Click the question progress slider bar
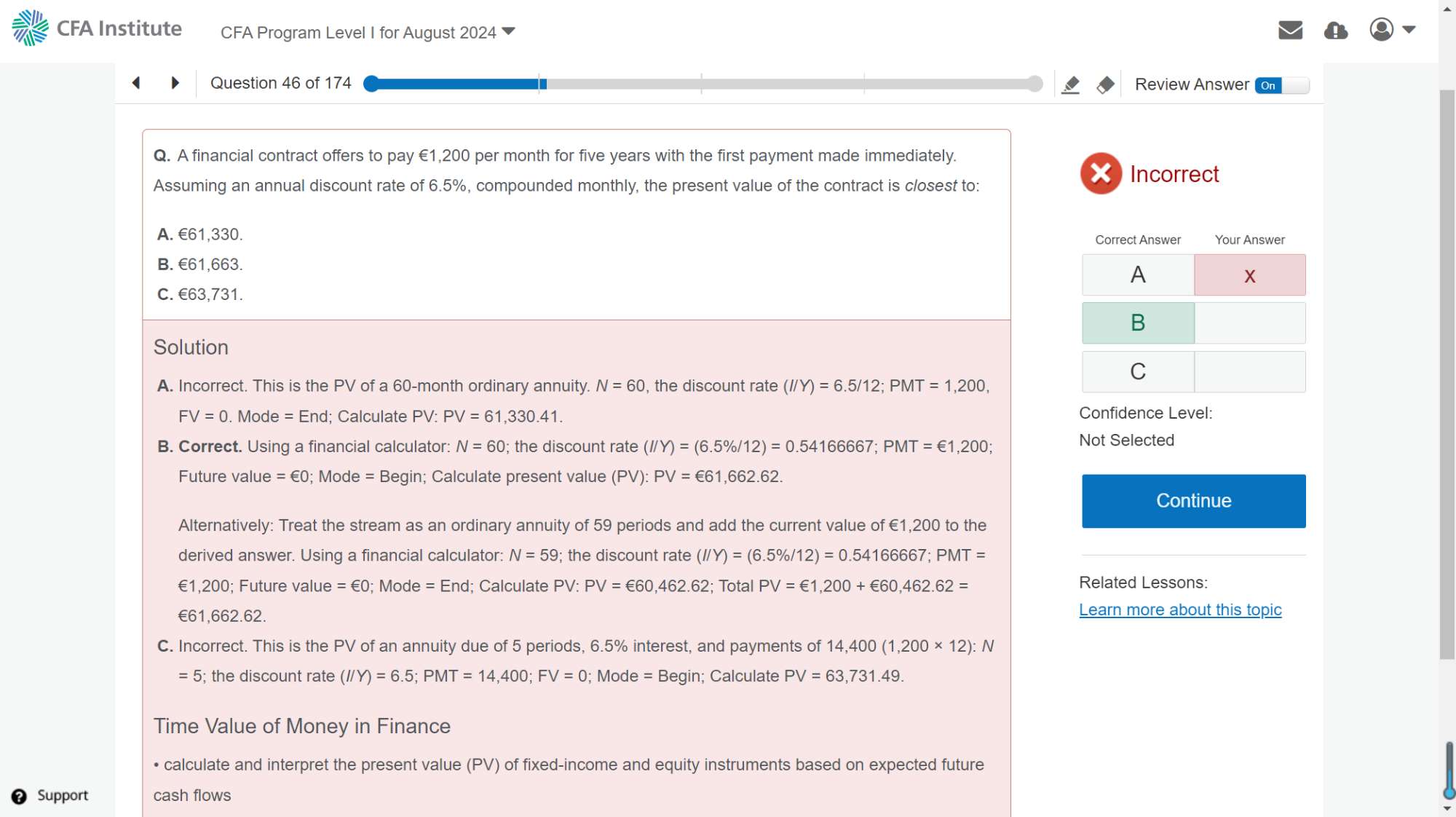This screenshot has width=1456, height=817. (703, 84)
